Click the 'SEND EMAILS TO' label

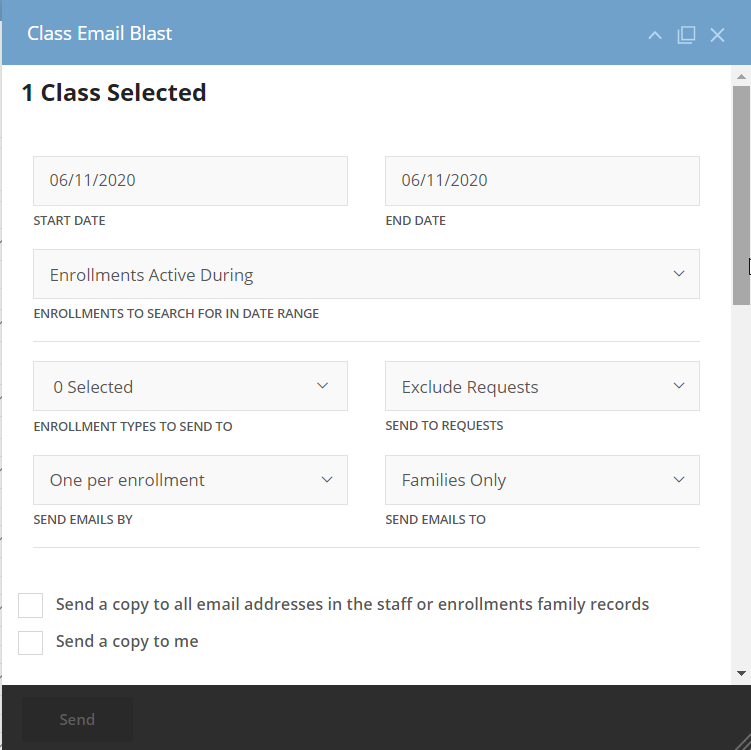click(435, 519)
